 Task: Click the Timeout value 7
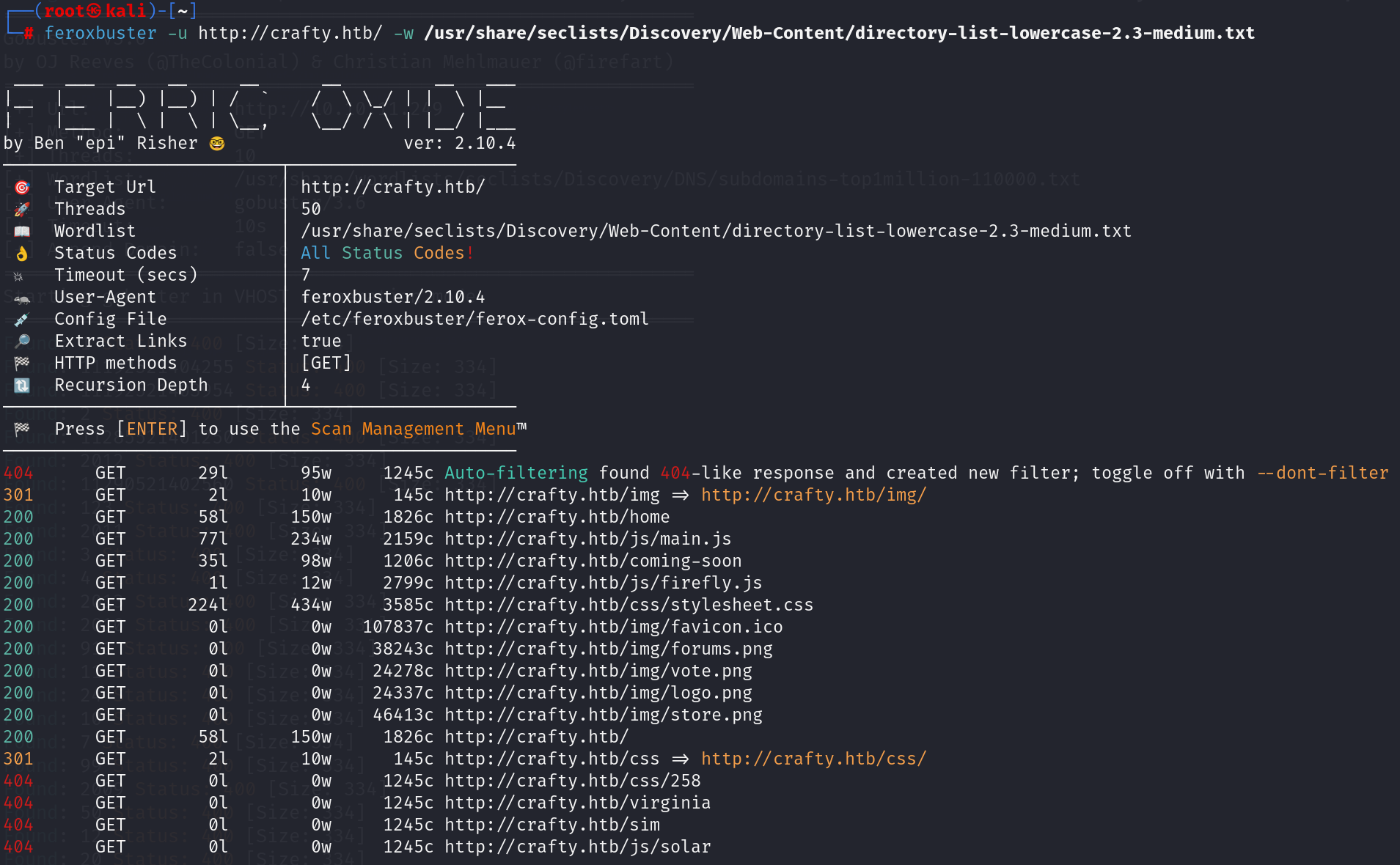(306, 275)
